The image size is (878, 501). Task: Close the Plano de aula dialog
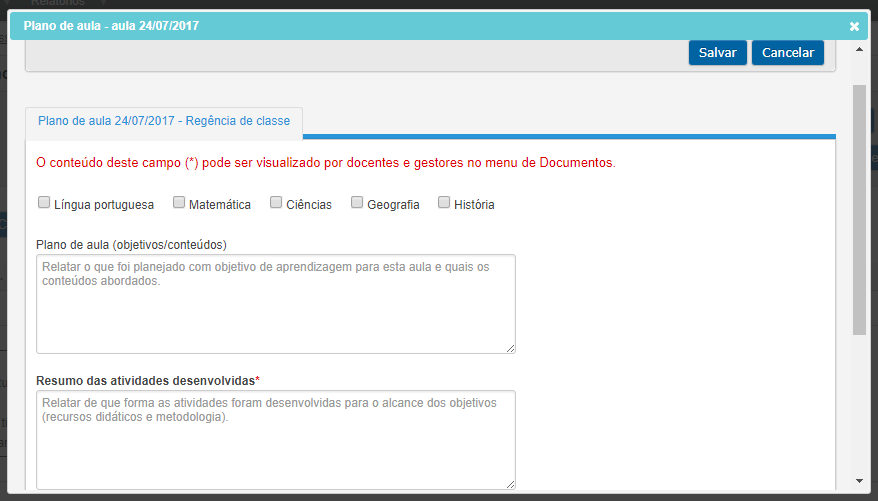(x=854, y=26)
